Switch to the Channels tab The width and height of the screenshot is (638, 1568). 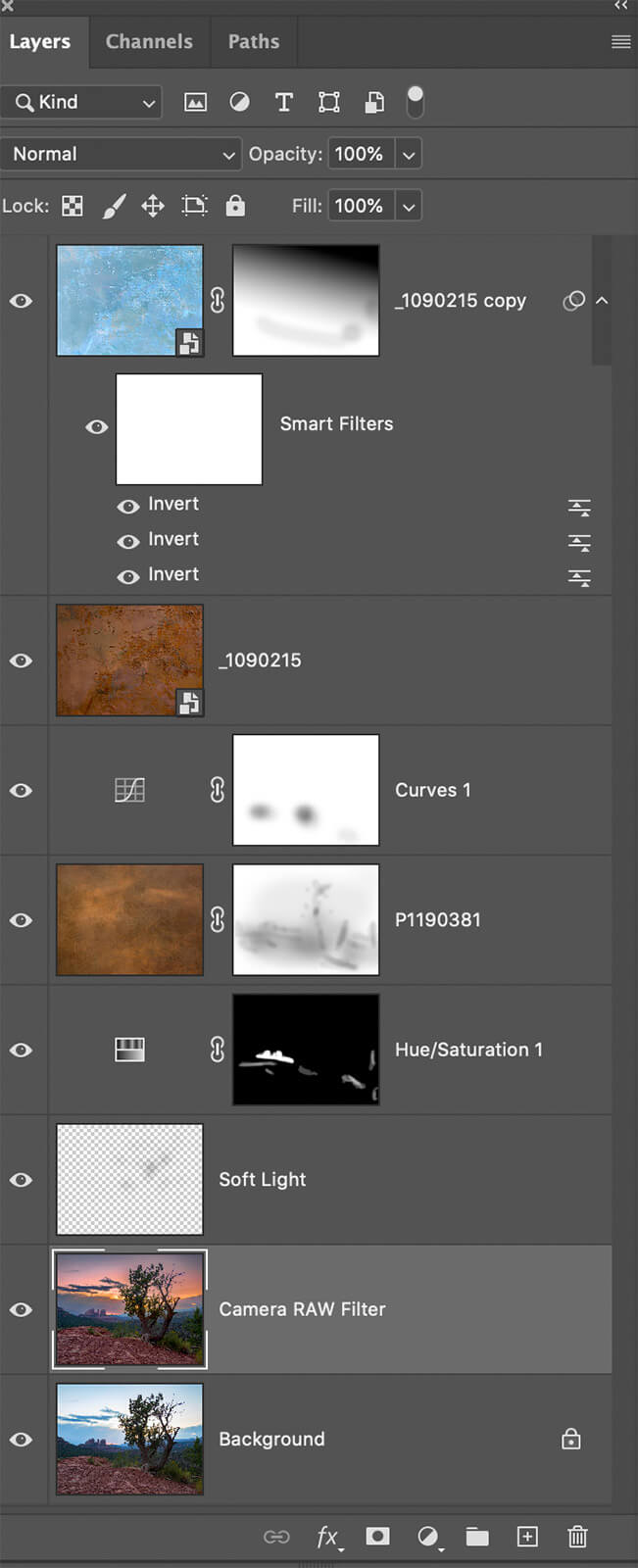pos(149,42)
